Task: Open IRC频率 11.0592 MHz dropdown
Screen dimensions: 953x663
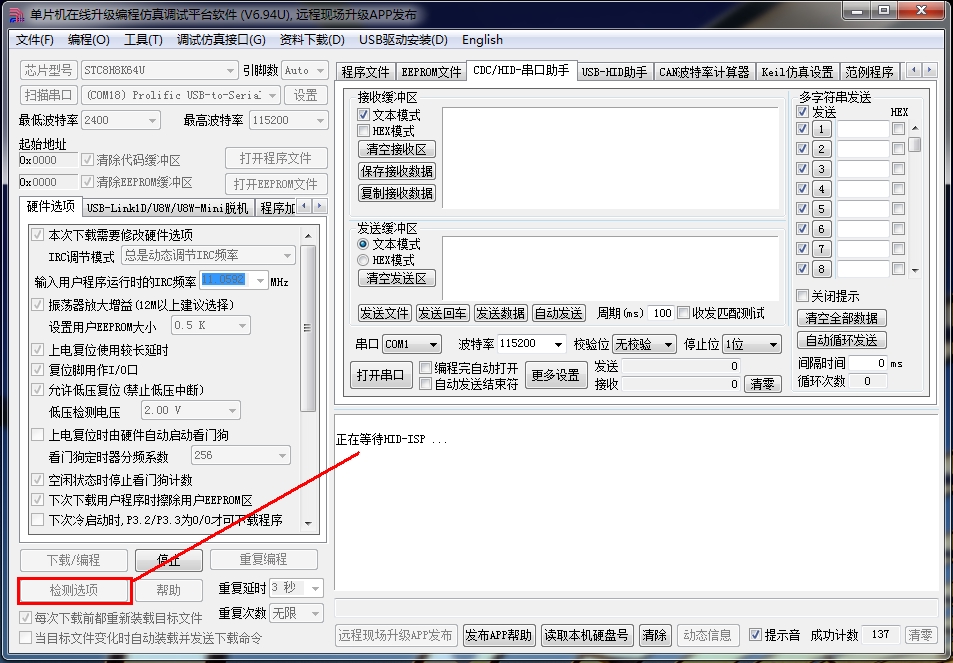Action: tap(261, 280)
